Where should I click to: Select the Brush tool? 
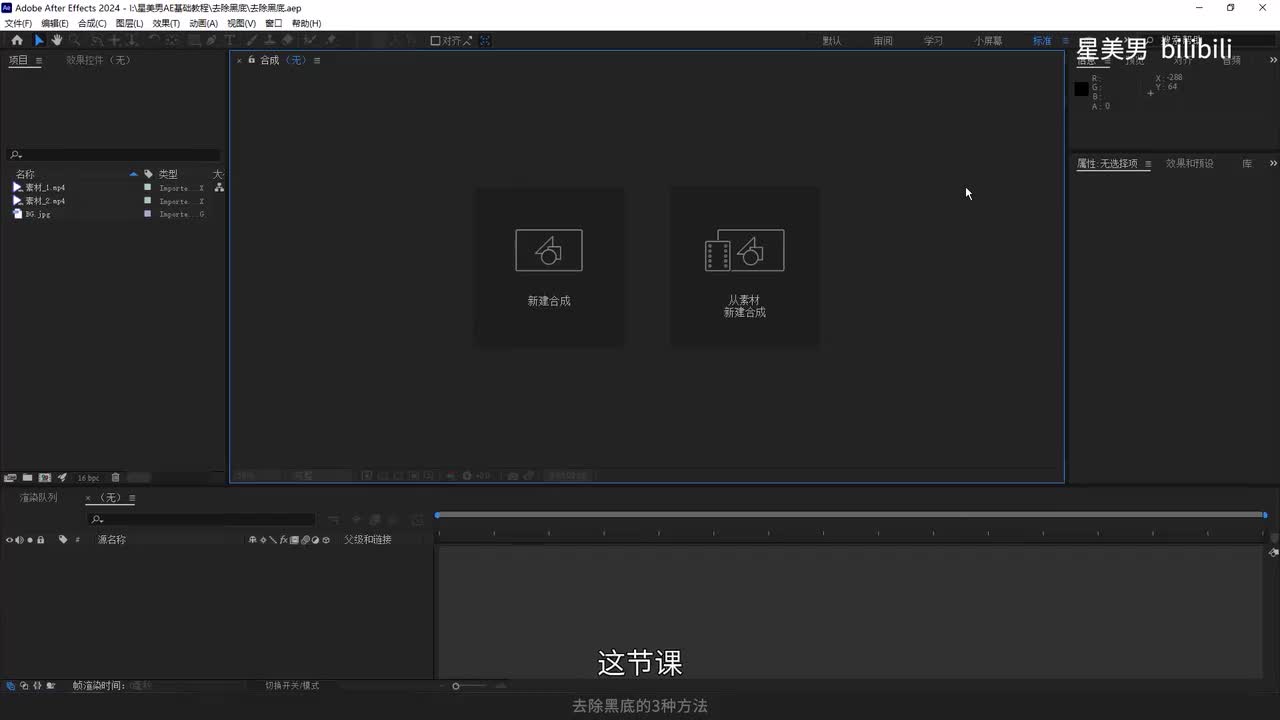pyautogui.click(x=253, y=40)
